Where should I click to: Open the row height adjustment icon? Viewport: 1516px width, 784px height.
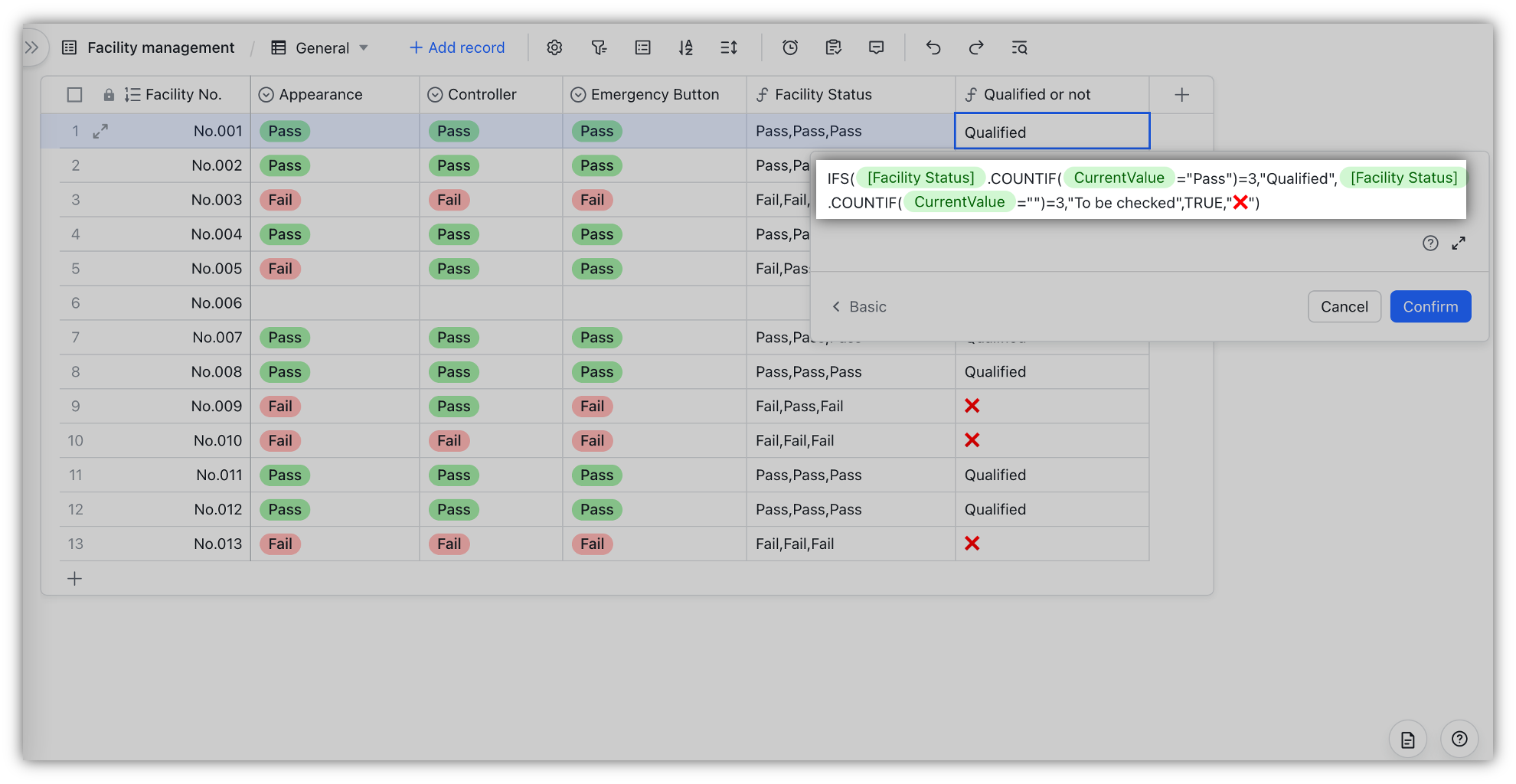728,47
